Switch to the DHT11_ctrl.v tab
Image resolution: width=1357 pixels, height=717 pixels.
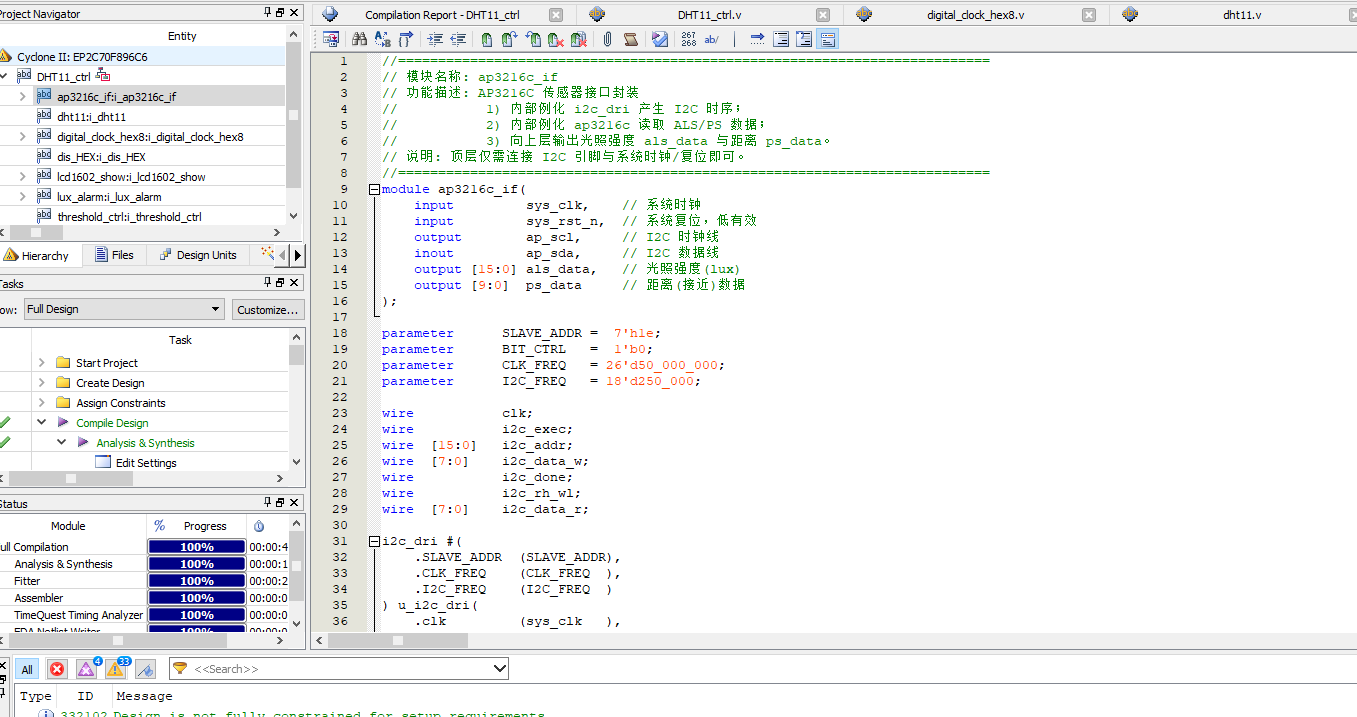point(709,15)
